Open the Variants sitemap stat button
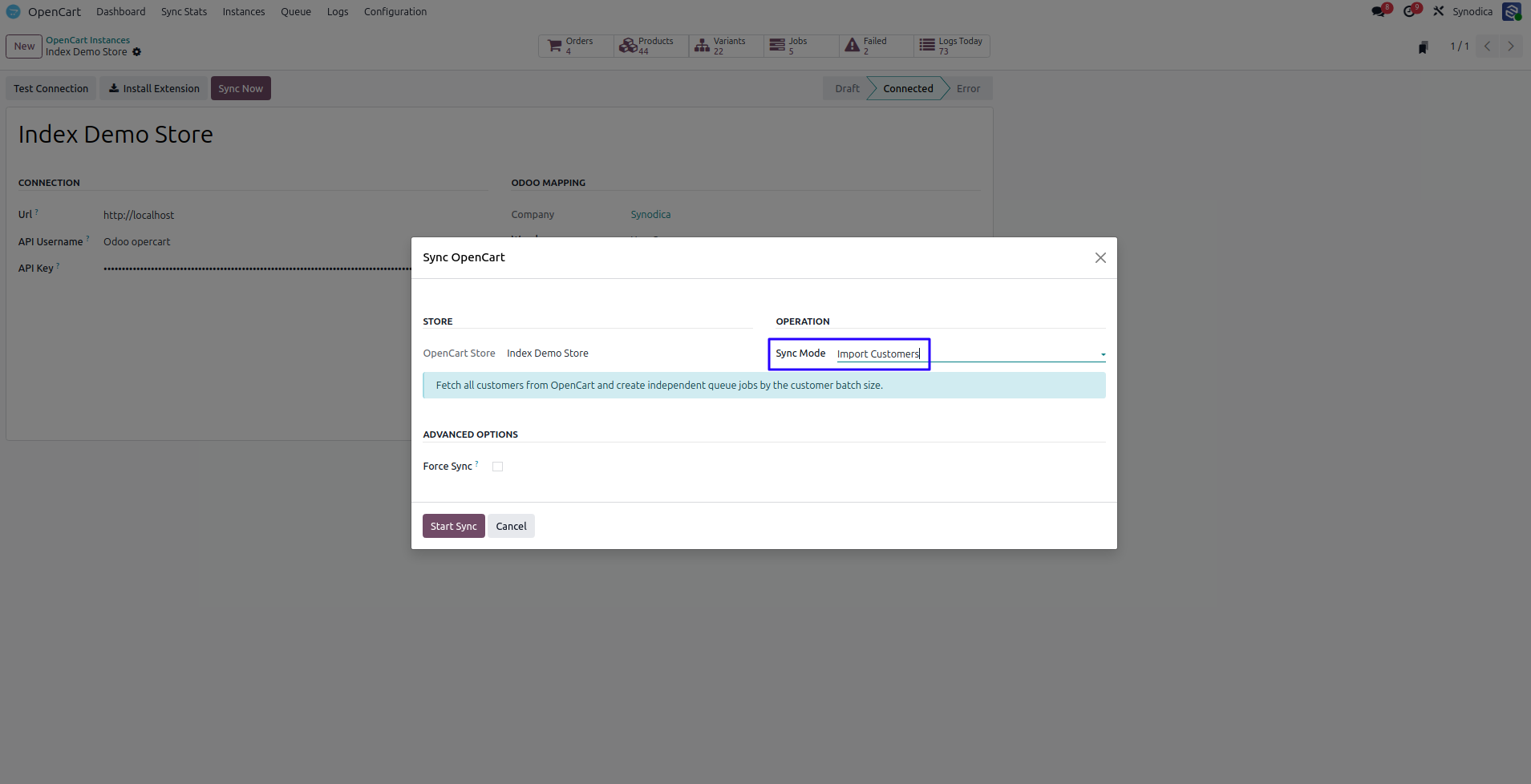Viewport: 1531px width, 784px height. pyautogui.click(x=725, y=46)
